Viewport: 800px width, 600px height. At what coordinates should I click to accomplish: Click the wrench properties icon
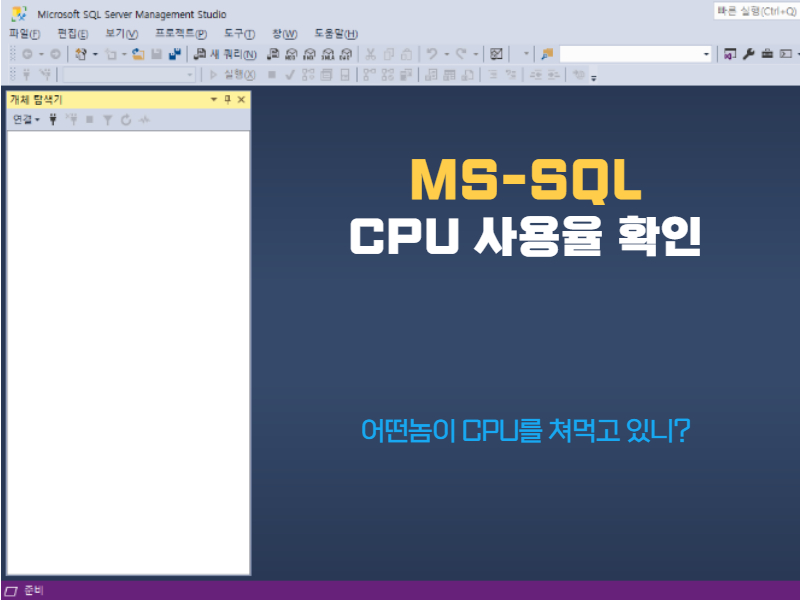point(748,54)
